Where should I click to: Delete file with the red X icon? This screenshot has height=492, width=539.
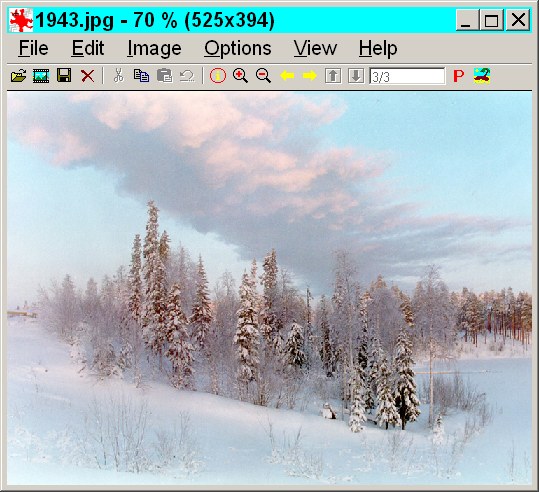[88, 76]
